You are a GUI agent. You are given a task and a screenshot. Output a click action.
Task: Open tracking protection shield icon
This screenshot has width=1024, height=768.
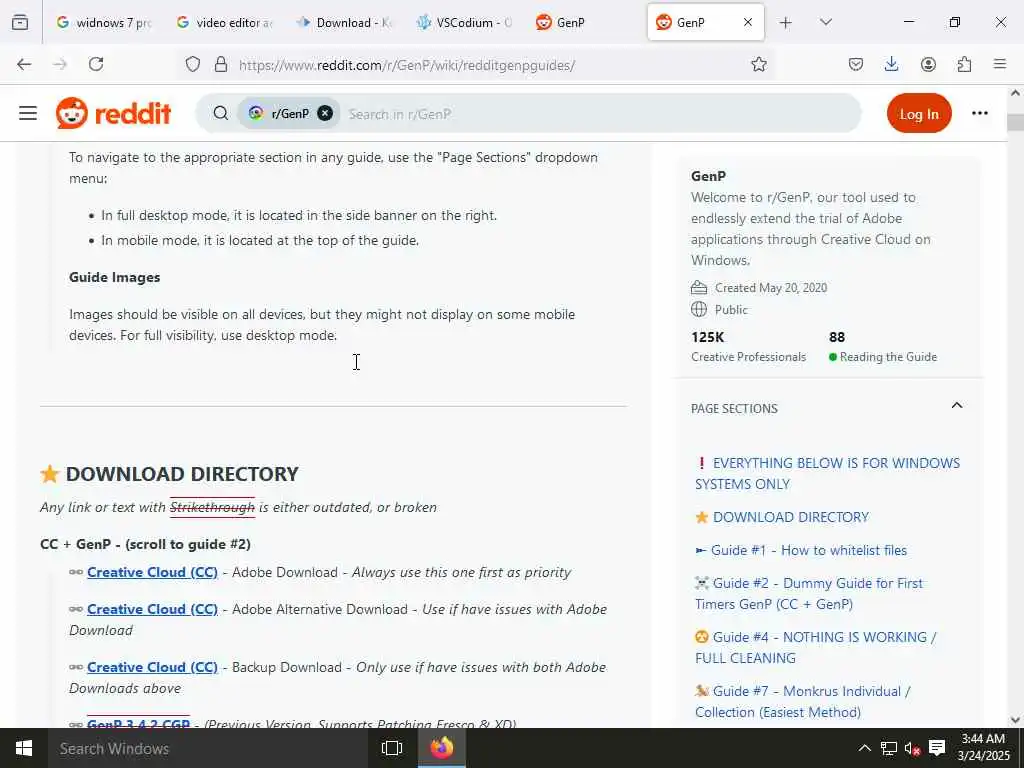193,64
